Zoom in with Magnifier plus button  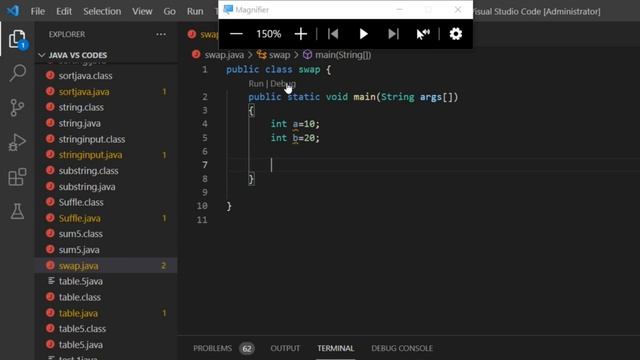pos(301,34)
